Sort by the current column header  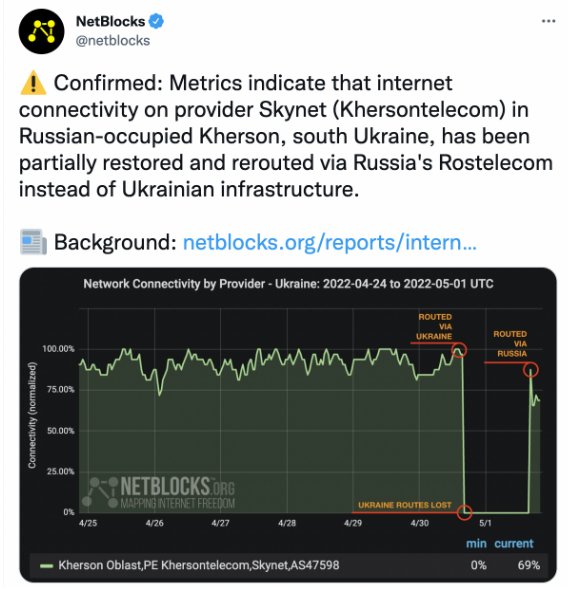click(514, 543)
